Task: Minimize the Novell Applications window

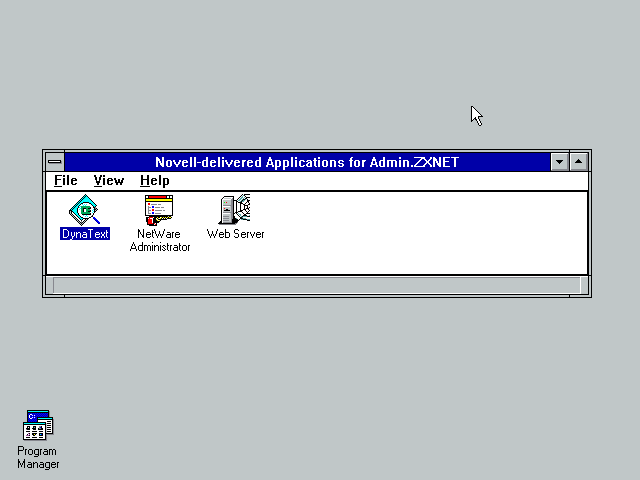Action: (559, 162)
